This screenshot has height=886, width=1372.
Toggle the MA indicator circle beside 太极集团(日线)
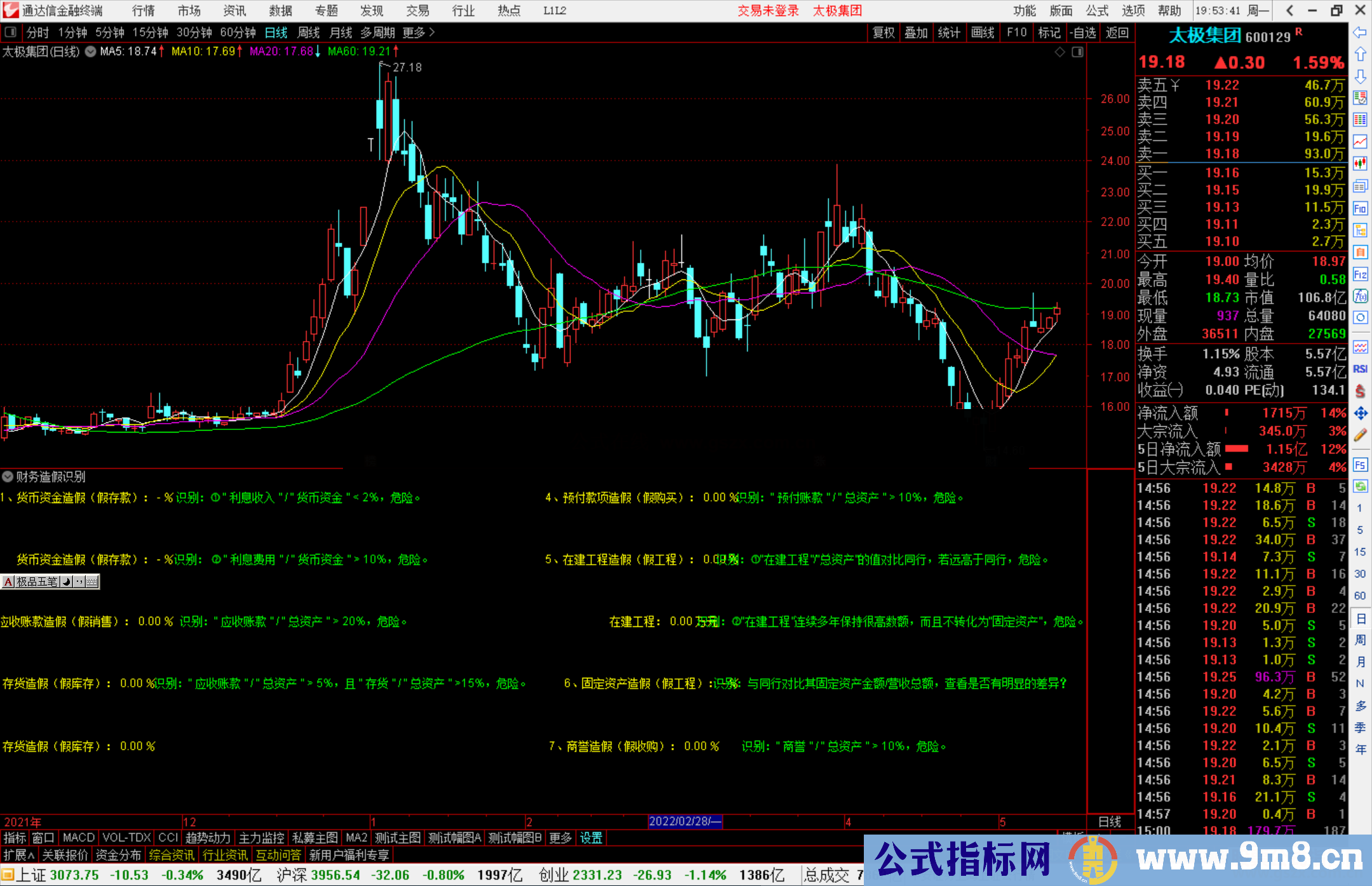click(91, 51)
